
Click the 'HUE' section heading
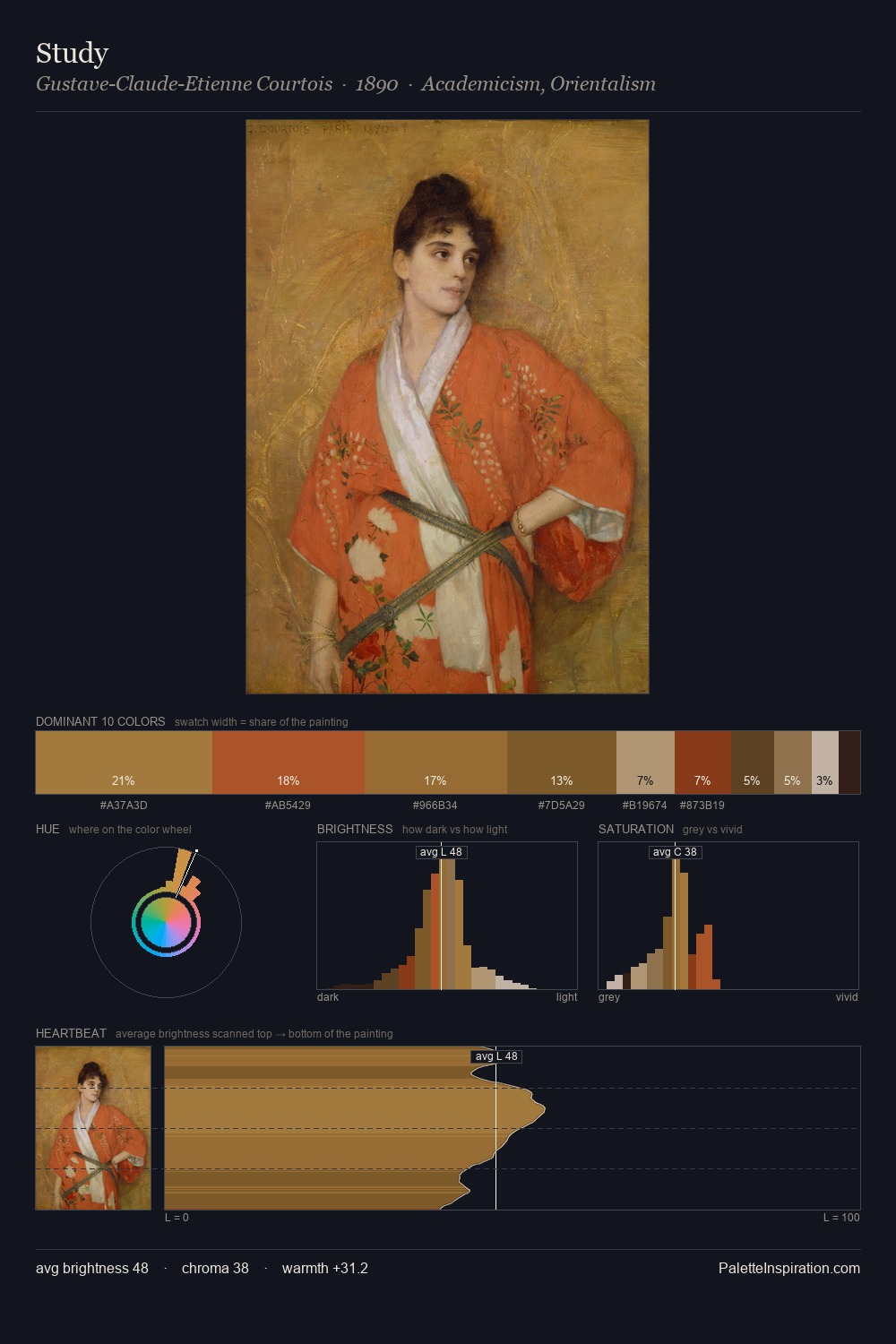pos(47,829)
